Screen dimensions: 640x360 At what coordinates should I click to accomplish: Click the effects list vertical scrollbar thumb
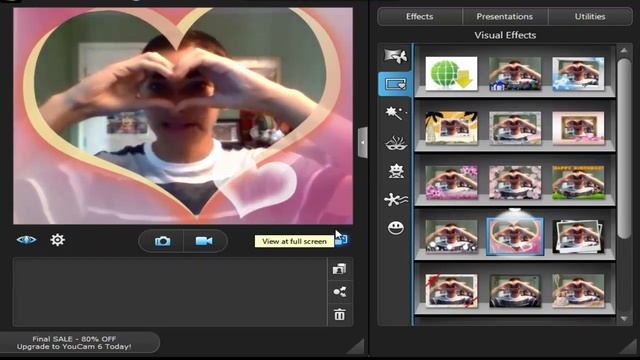(624, 148)
